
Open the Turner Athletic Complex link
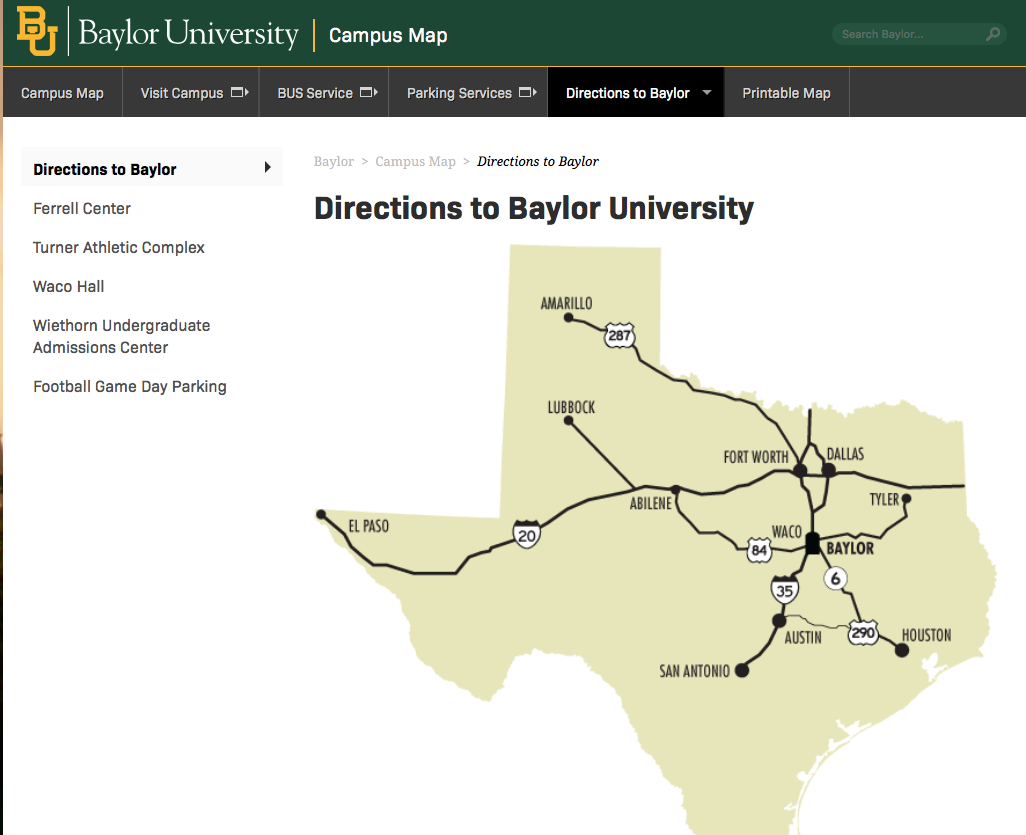[118, 247]
